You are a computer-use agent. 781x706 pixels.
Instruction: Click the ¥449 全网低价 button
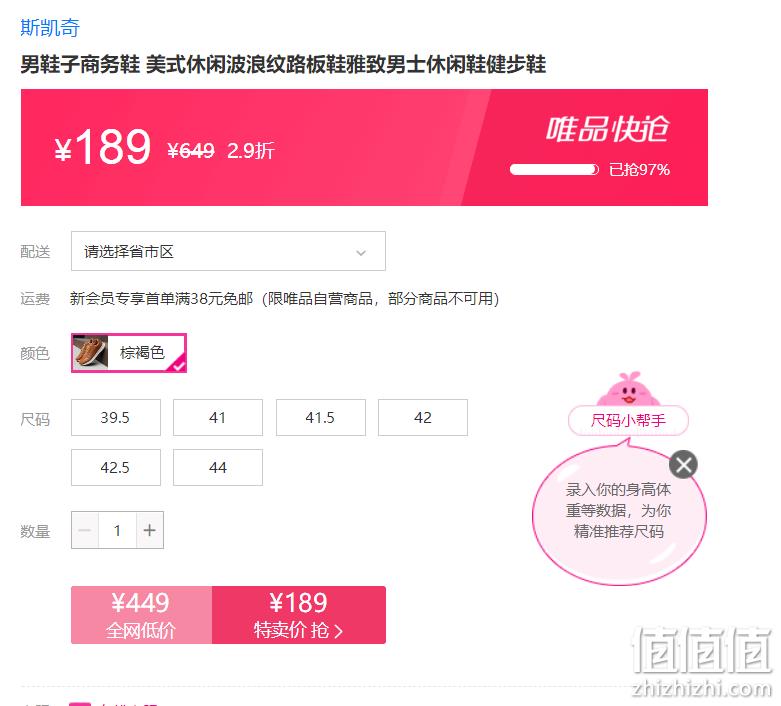(141, 615)
